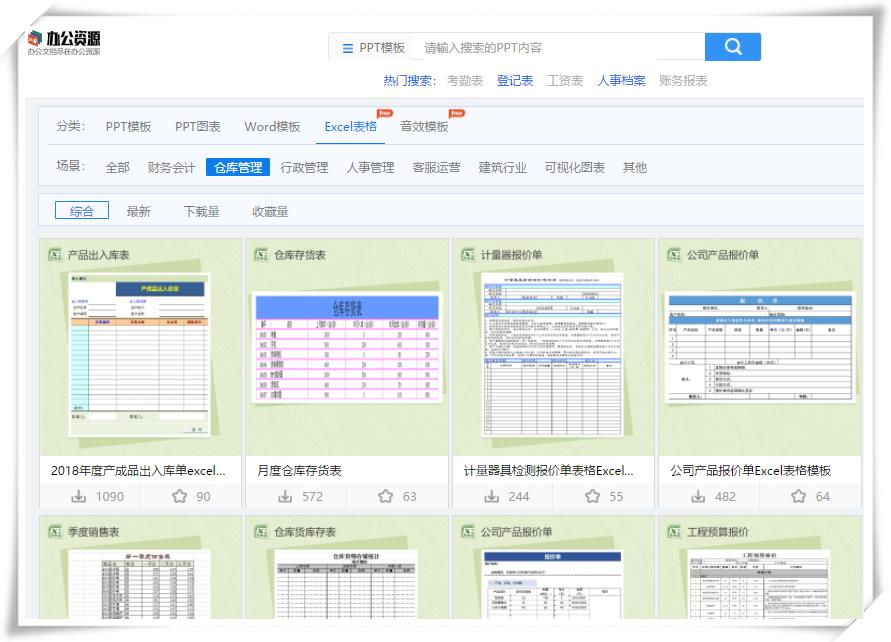
Task: Switch to Word模板 category
Action: pyautogui.click(x=272, y=127)
